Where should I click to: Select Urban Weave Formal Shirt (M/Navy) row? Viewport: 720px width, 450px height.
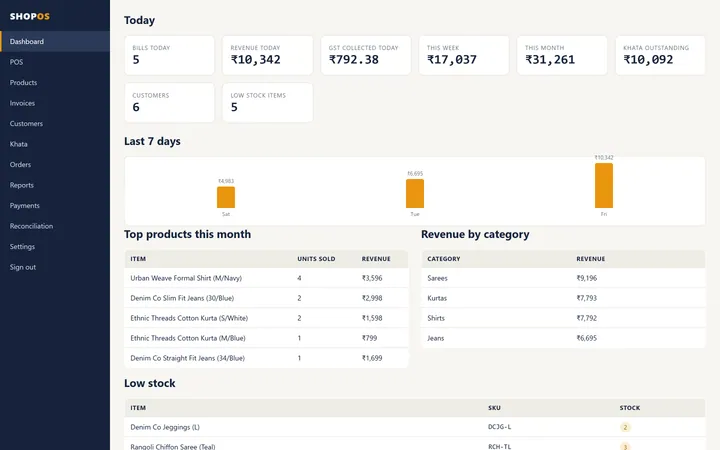[266, 278]
